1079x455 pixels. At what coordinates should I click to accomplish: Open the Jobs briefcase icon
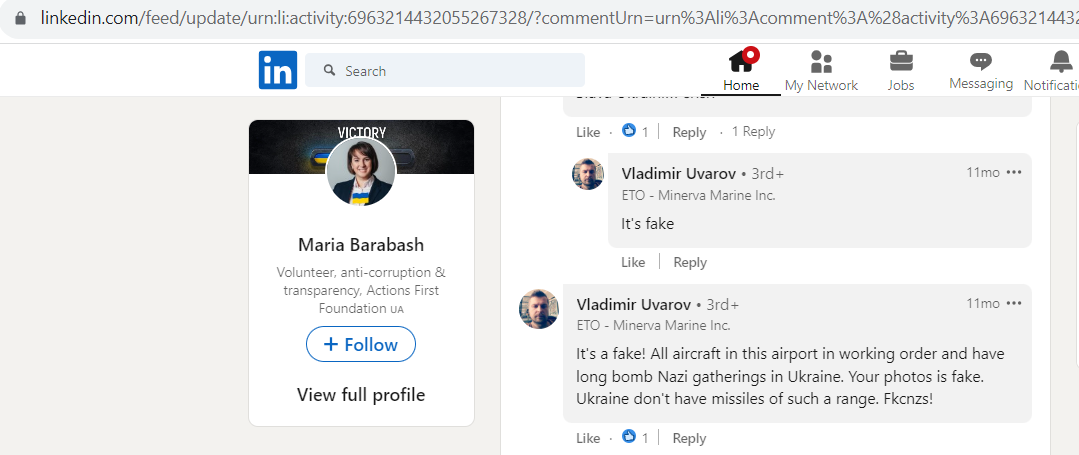901,61
